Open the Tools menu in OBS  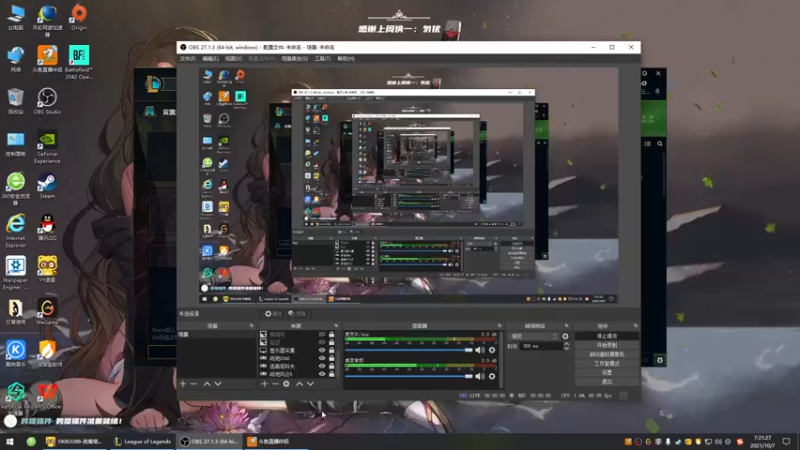322,59
